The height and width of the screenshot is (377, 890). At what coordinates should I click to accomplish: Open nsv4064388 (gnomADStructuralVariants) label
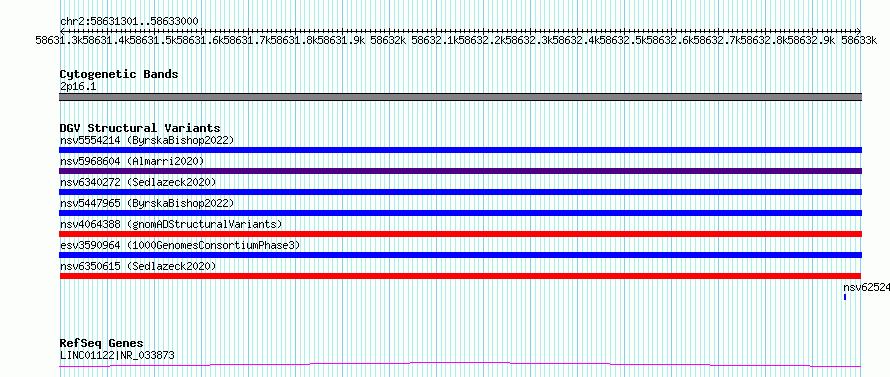tap(171, 224)
